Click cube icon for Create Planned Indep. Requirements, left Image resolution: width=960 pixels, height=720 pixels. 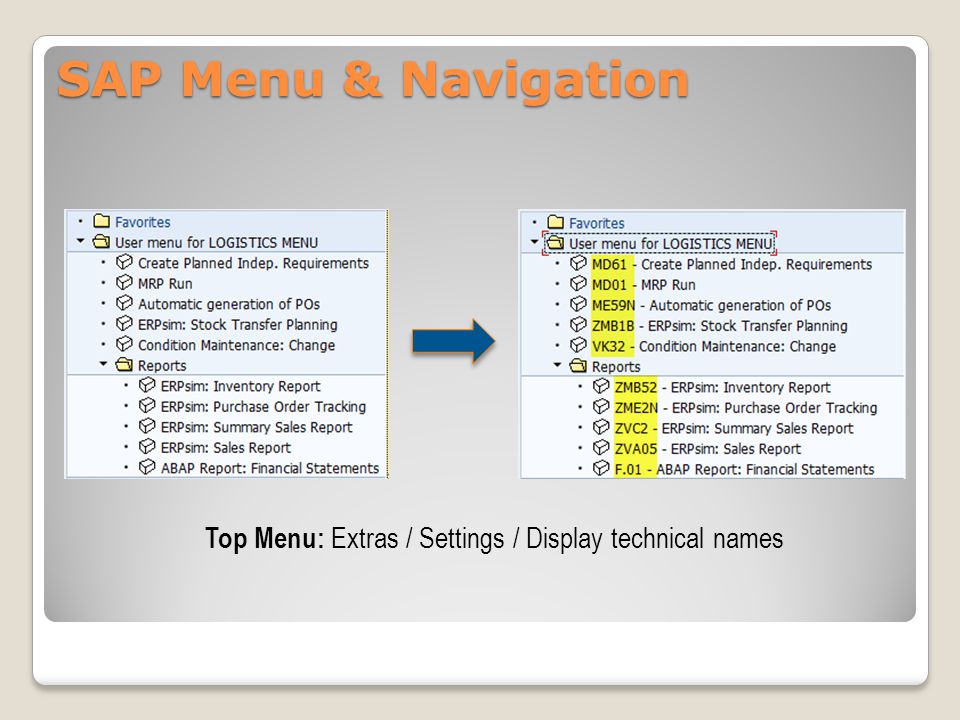coord(124,262)
